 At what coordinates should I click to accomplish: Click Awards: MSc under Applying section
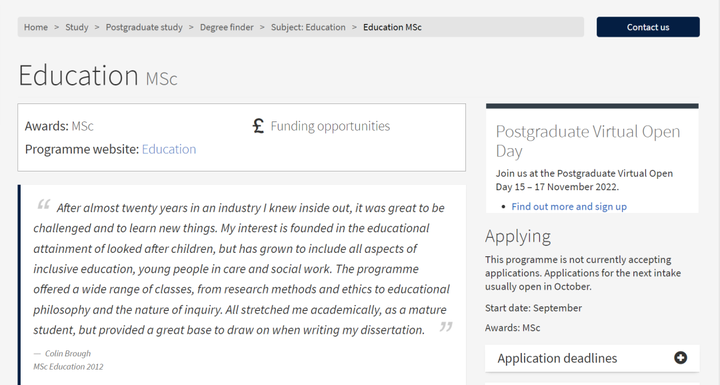point(512,328)
